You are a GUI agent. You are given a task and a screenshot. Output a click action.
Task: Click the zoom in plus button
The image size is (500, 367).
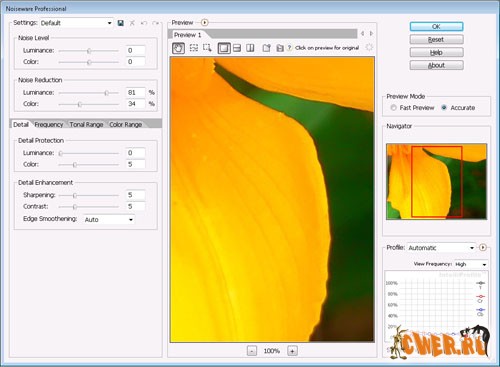coord(292,351)
